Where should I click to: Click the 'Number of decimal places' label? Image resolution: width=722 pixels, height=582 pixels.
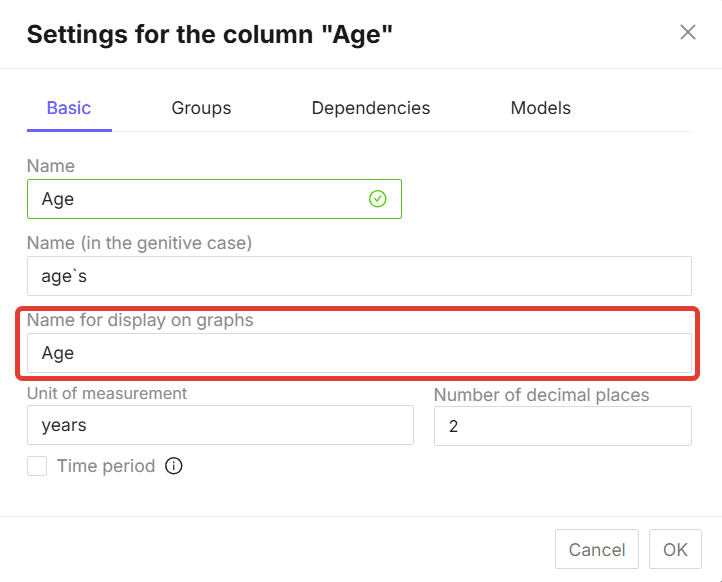541,395
